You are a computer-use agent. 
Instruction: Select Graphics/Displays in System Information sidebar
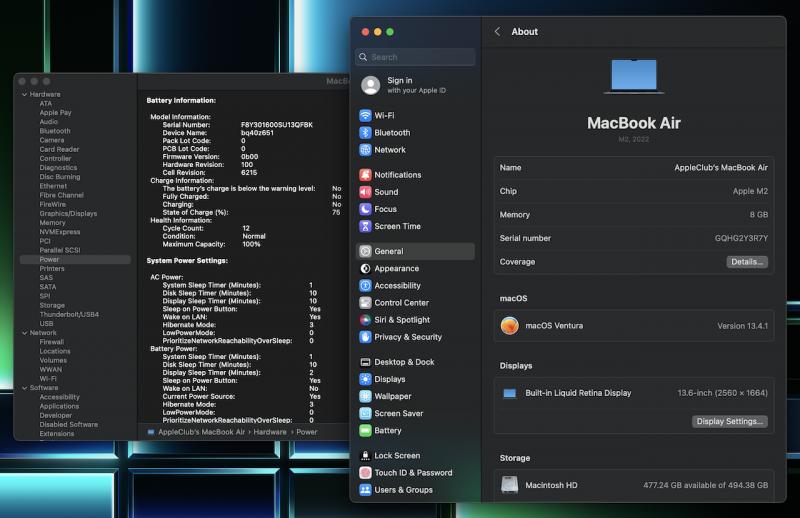(x=68, y=213)
